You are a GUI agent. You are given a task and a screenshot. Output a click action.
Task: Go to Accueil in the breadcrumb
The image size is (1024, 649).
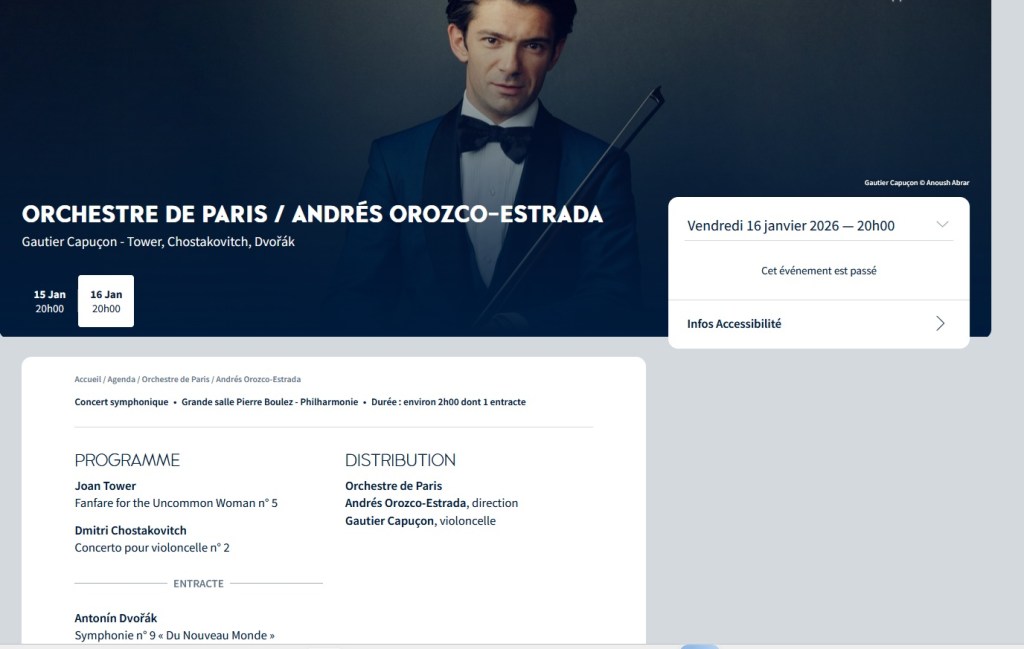coord(88,380)
